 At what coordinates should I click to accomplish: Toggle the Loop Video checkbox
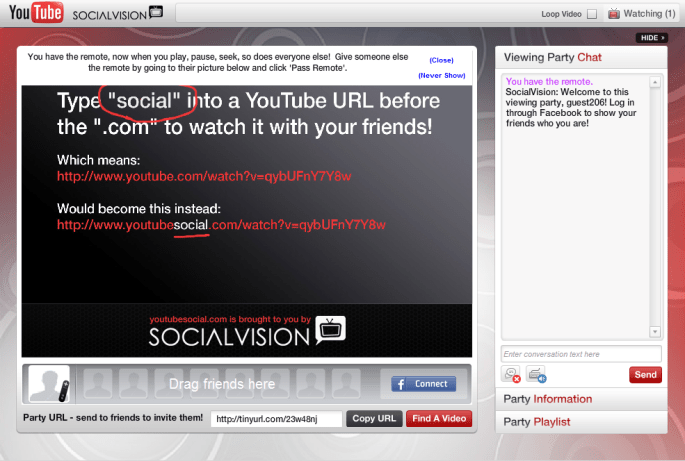pos(592,14)
